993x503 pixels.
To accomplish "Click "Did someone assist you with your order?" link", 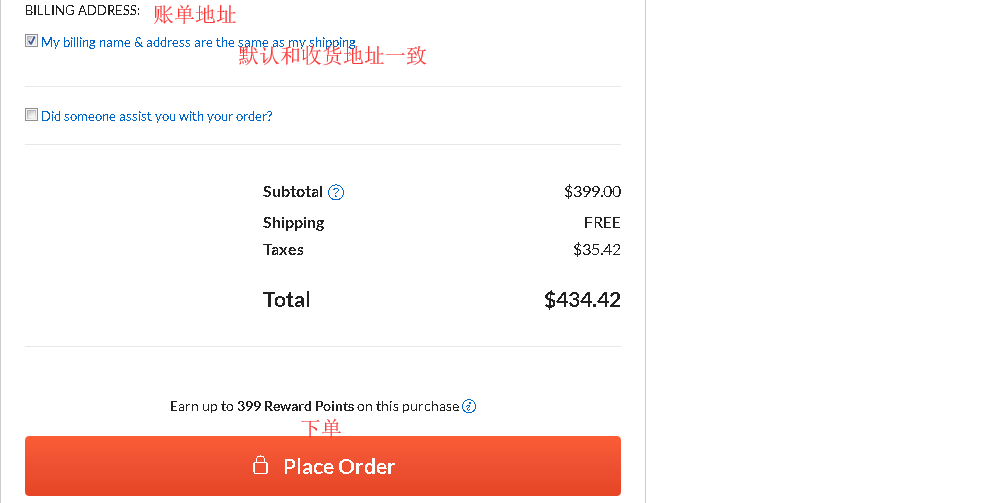I will (156, 116).
